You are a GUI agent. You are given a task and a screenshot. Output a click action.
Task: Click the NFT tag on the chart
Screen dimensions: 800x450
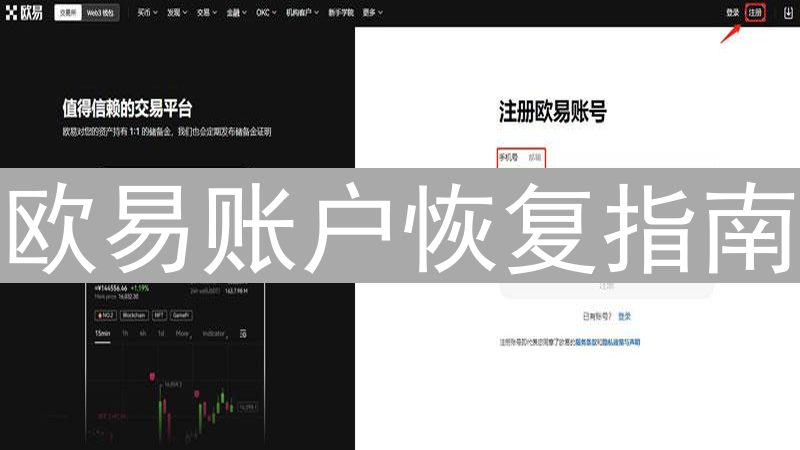159,315
